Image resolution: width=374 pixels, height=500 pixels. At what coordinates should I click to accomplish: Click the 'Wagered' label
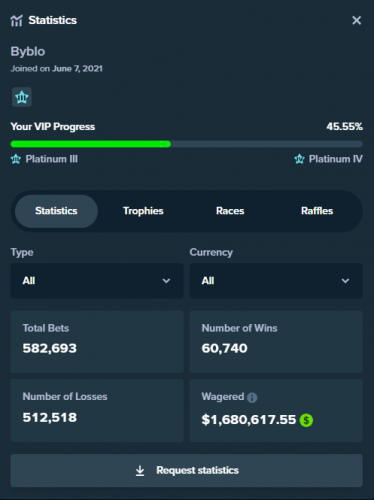click(223, 397)
